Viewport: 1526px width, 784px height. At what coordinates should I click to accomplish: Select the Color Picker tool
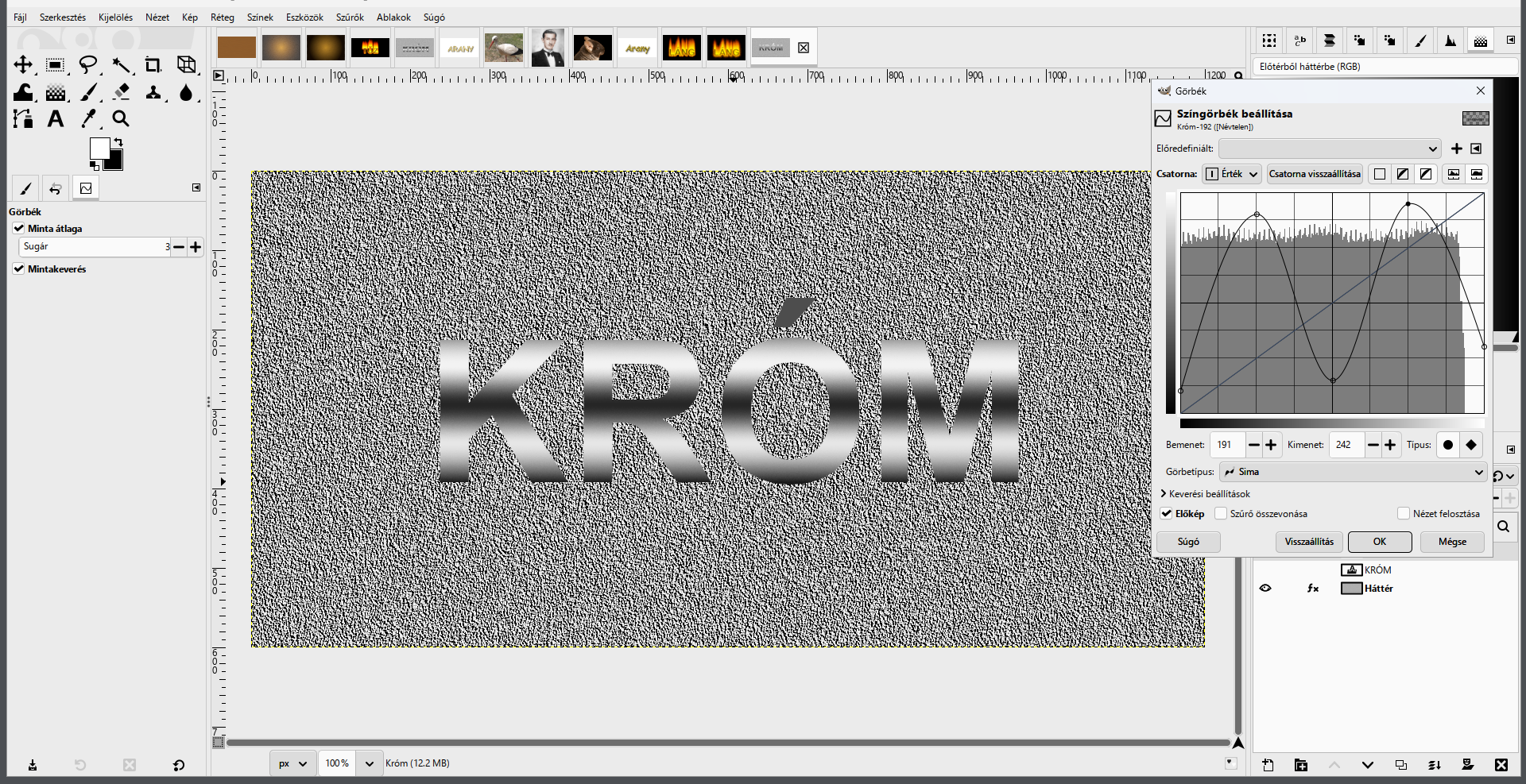point(88,119)
